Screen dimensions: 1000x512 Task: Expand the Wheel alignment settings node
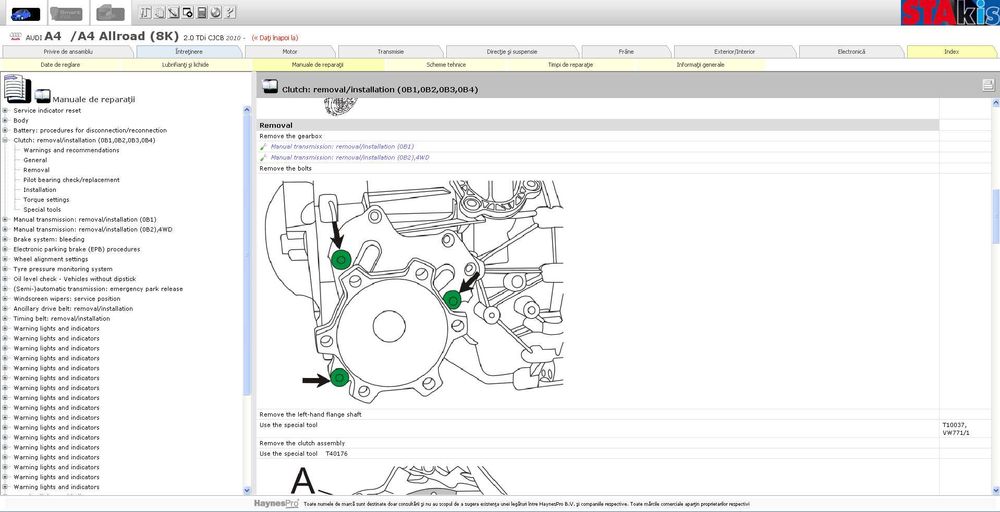(x=5, y=259)
